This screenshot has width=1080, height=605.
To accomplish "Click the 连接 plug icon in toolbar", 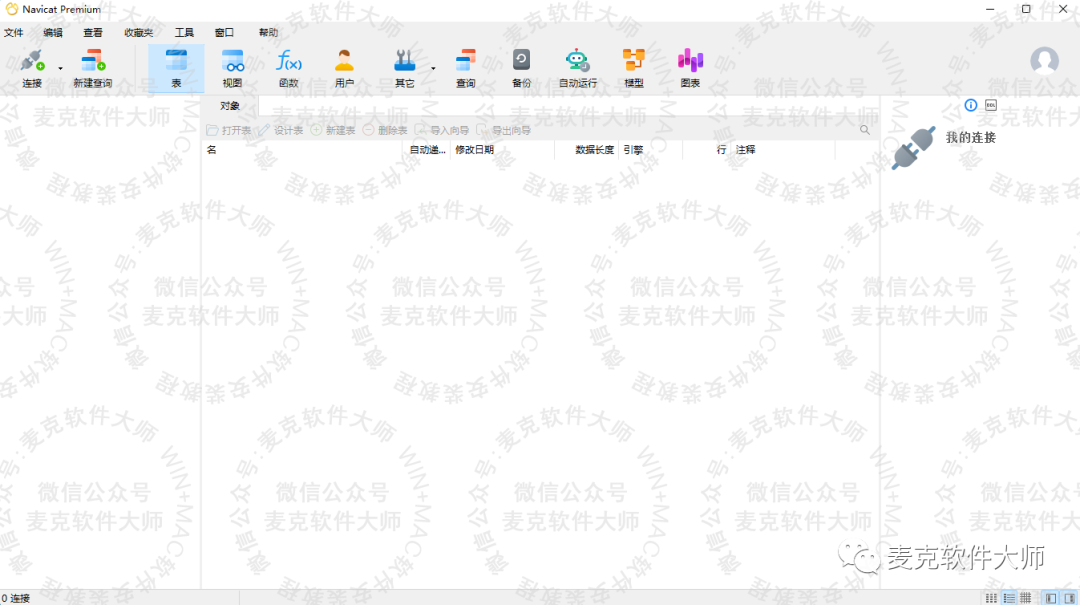I will 32,61.
